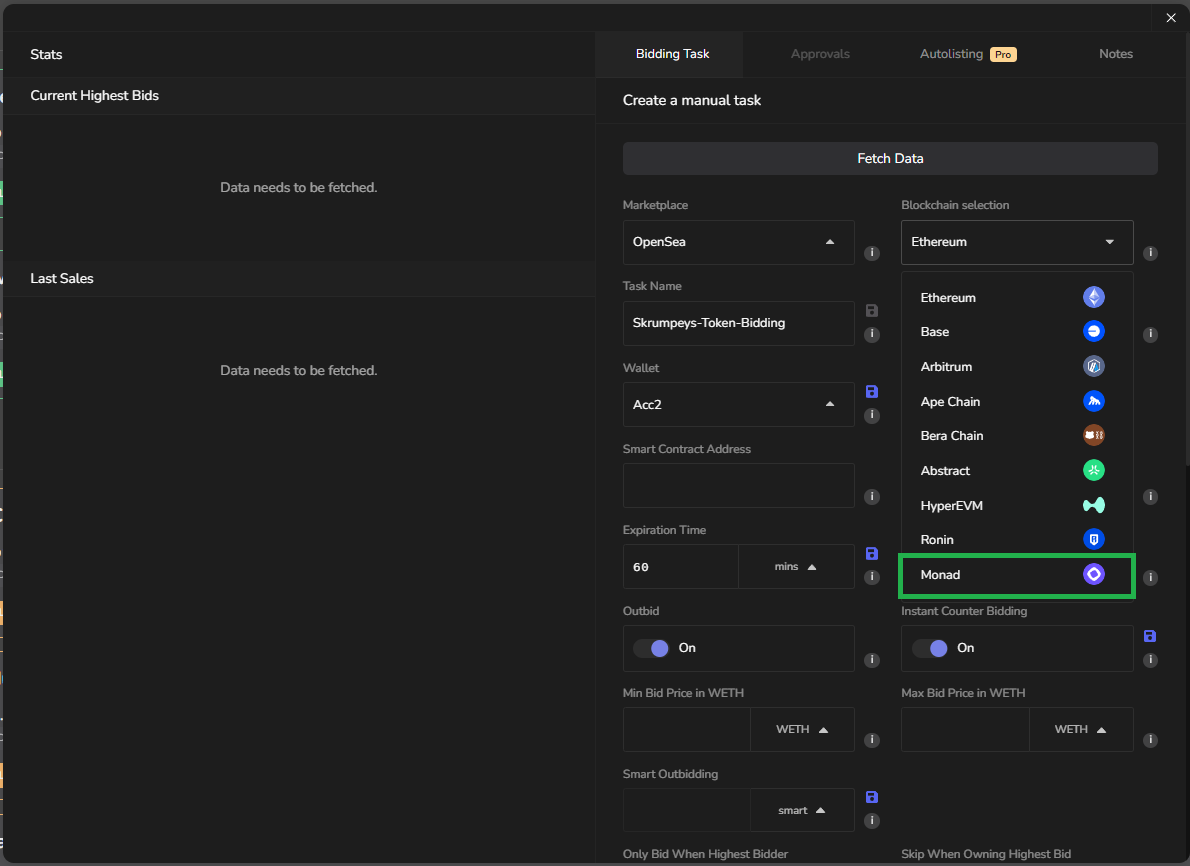Click the save icon beside Expiration Time

click(871, 553)
